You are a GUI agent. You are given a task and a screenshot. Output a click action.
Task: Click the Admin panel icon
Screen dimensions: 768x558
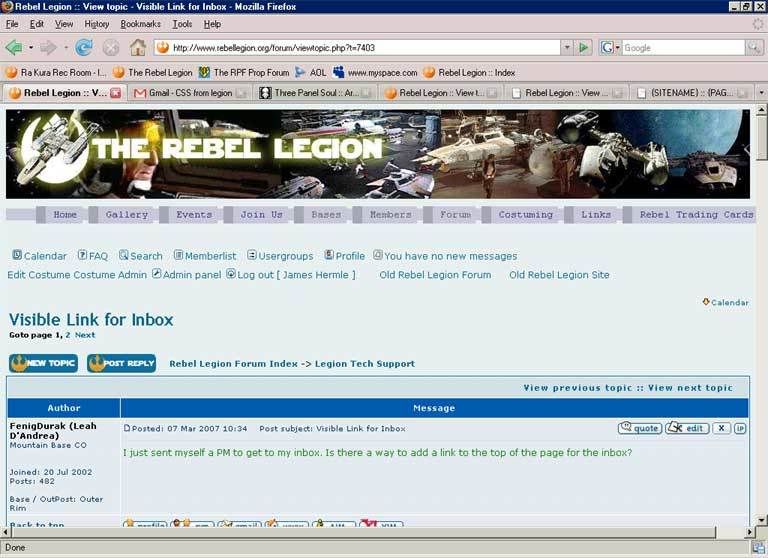[x=156, y=273]
